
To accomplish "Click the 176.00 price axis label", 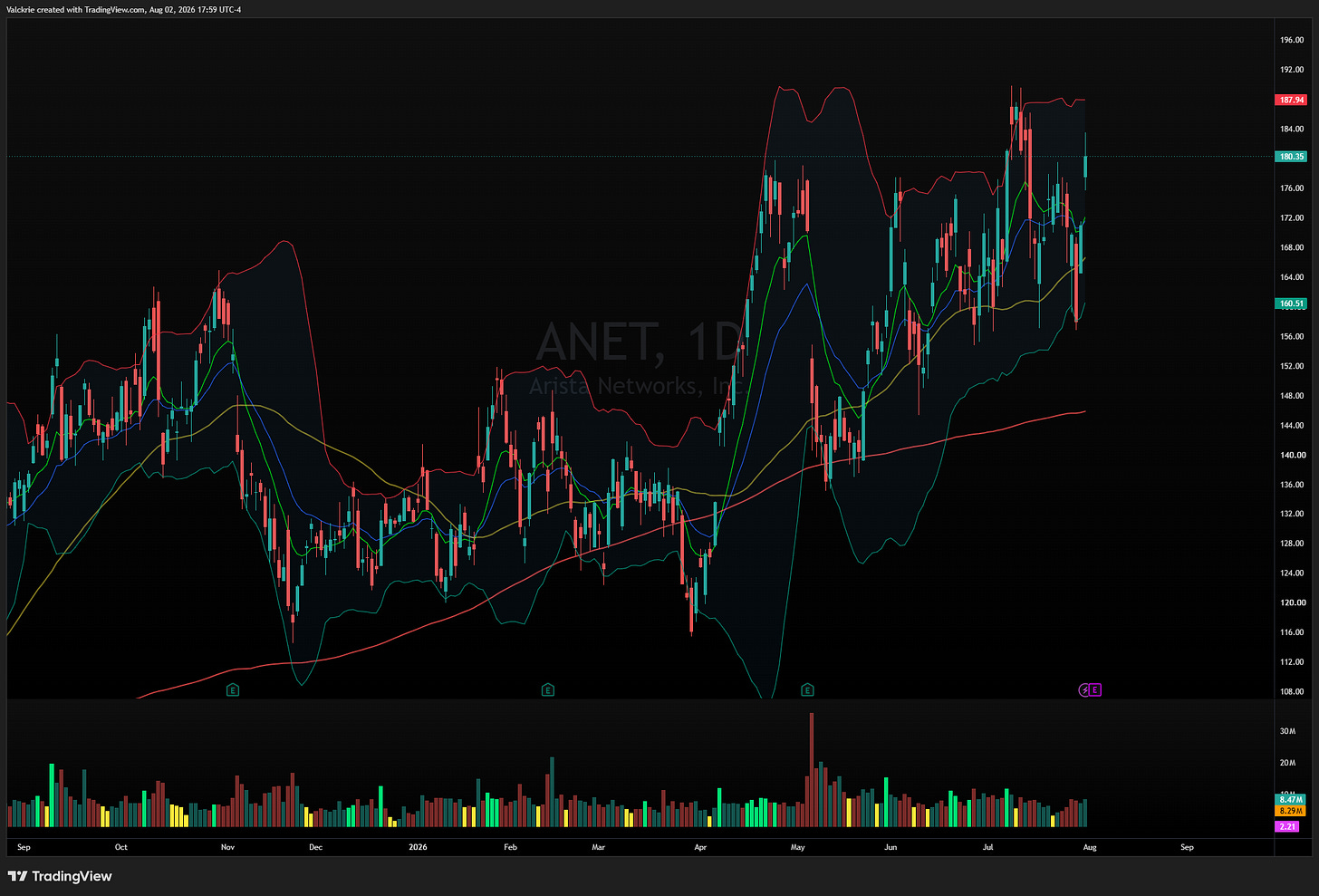I will pyautogui.click(x=1292, y=188).
